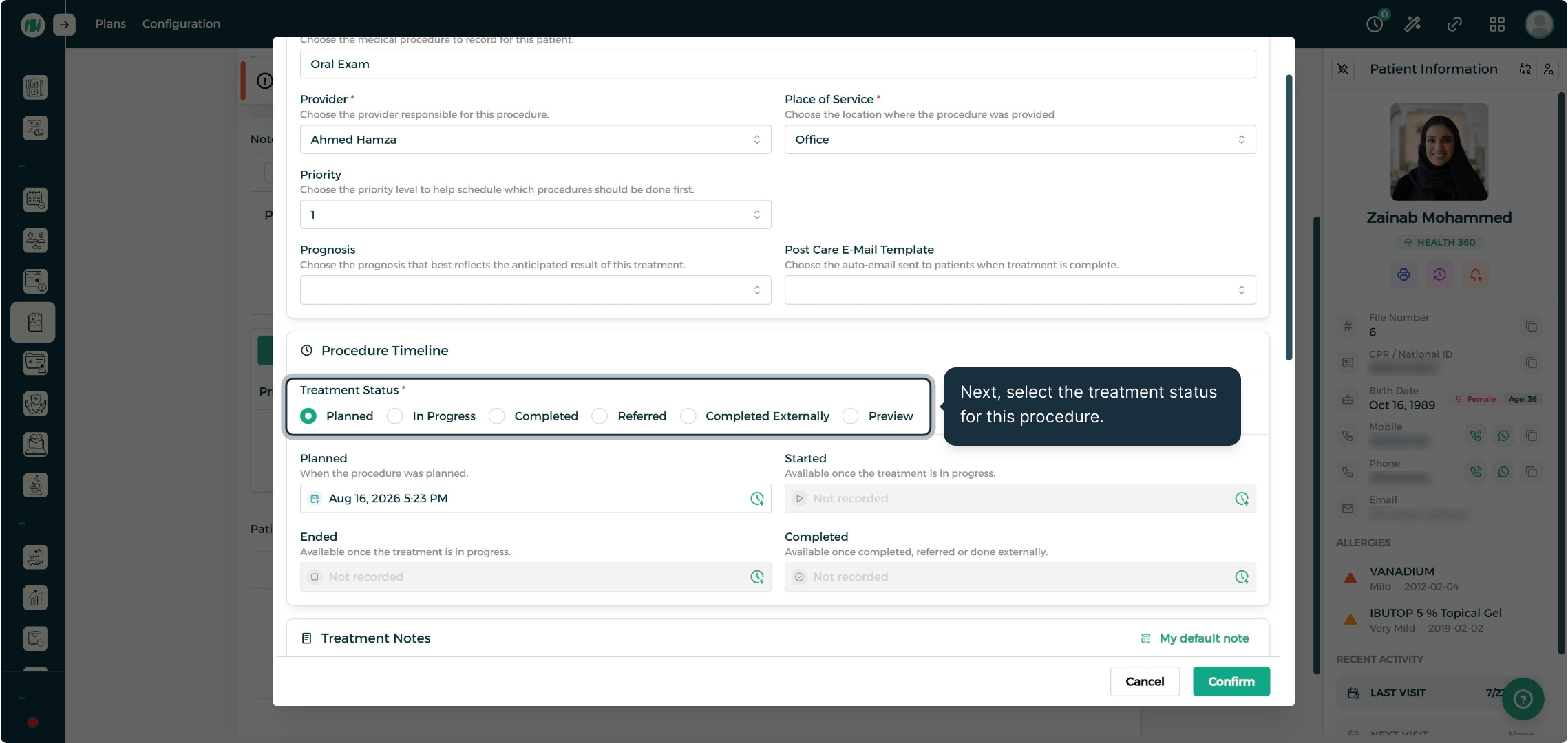The image size is (1568, 743).
Task: Open the four-square apps grid icon
Action: [x=1497, y=24]
